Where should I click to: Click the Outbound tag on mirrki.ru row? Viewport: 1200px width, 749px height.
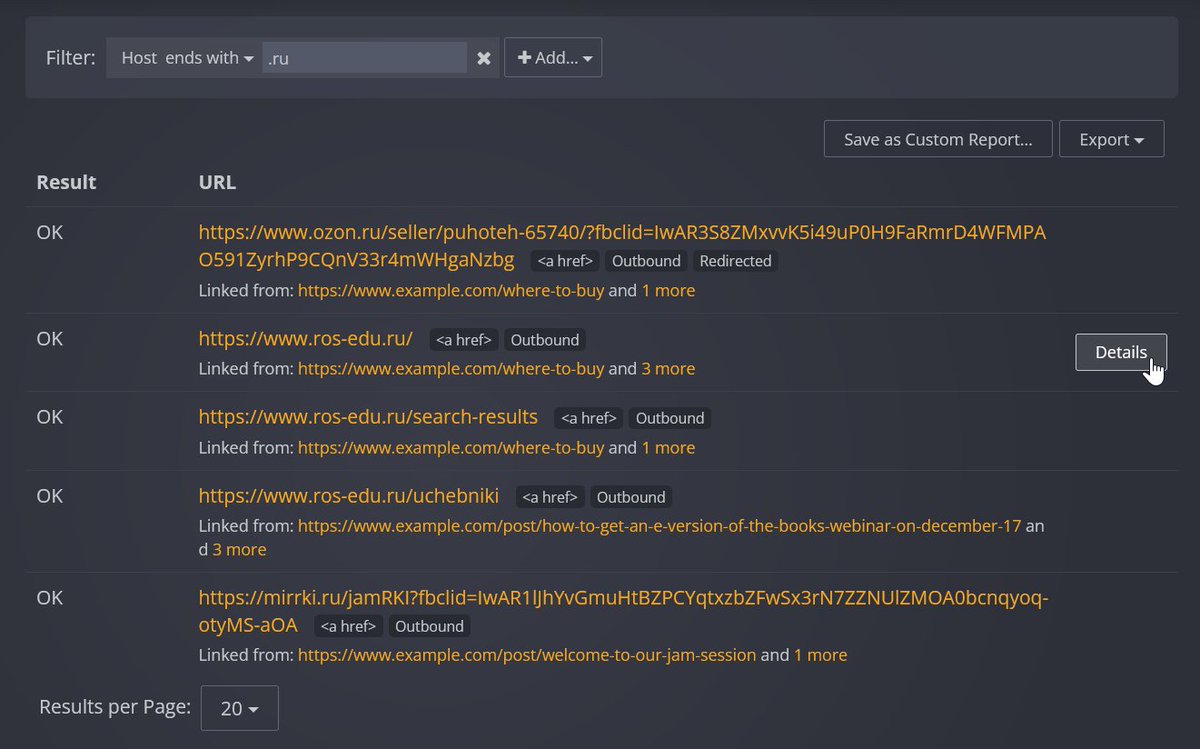point(429,626)
